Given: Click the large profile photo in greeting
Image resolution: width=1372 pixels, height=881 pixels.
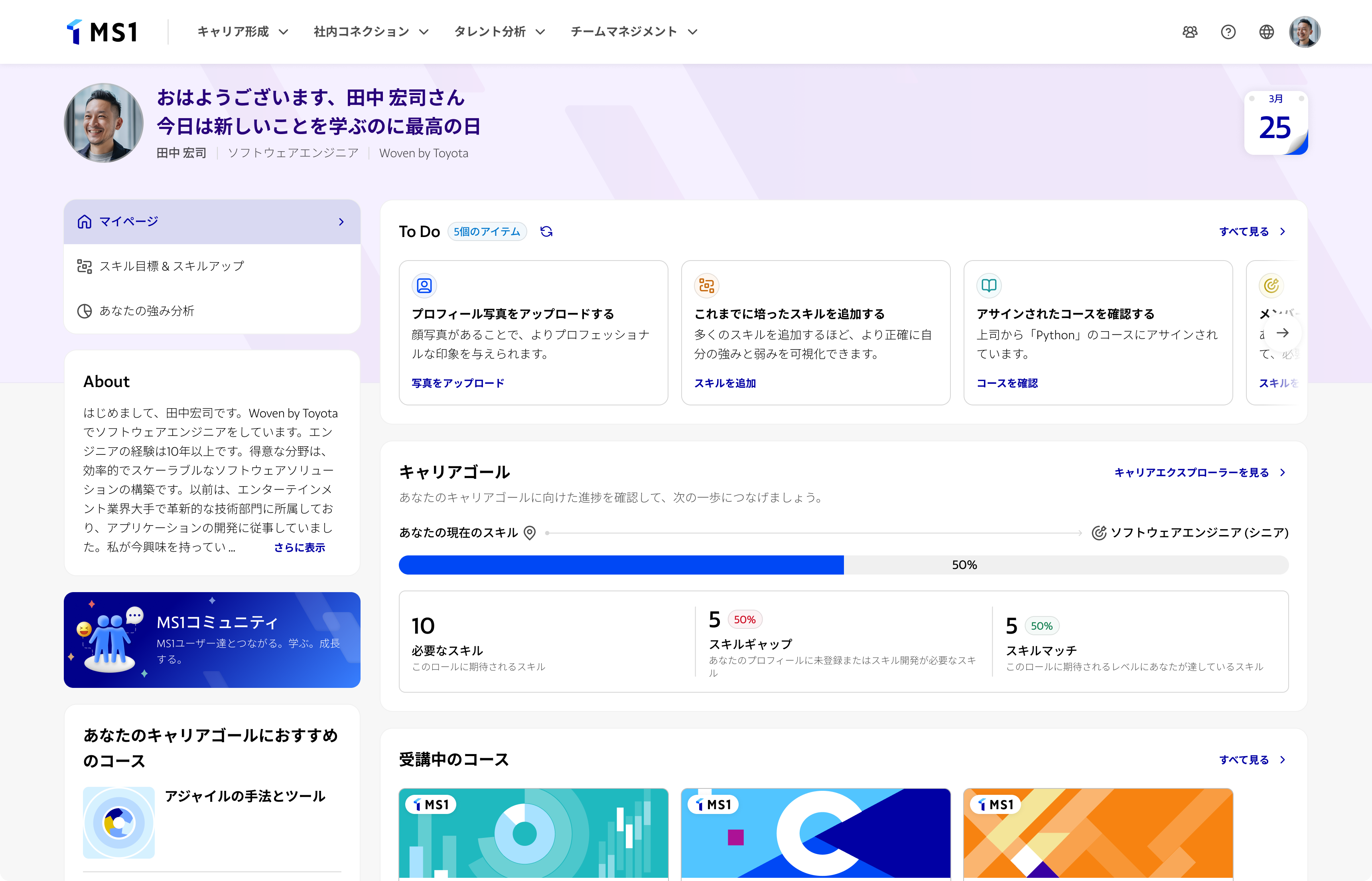Looking at the screenshot, I should click(103, 123).
